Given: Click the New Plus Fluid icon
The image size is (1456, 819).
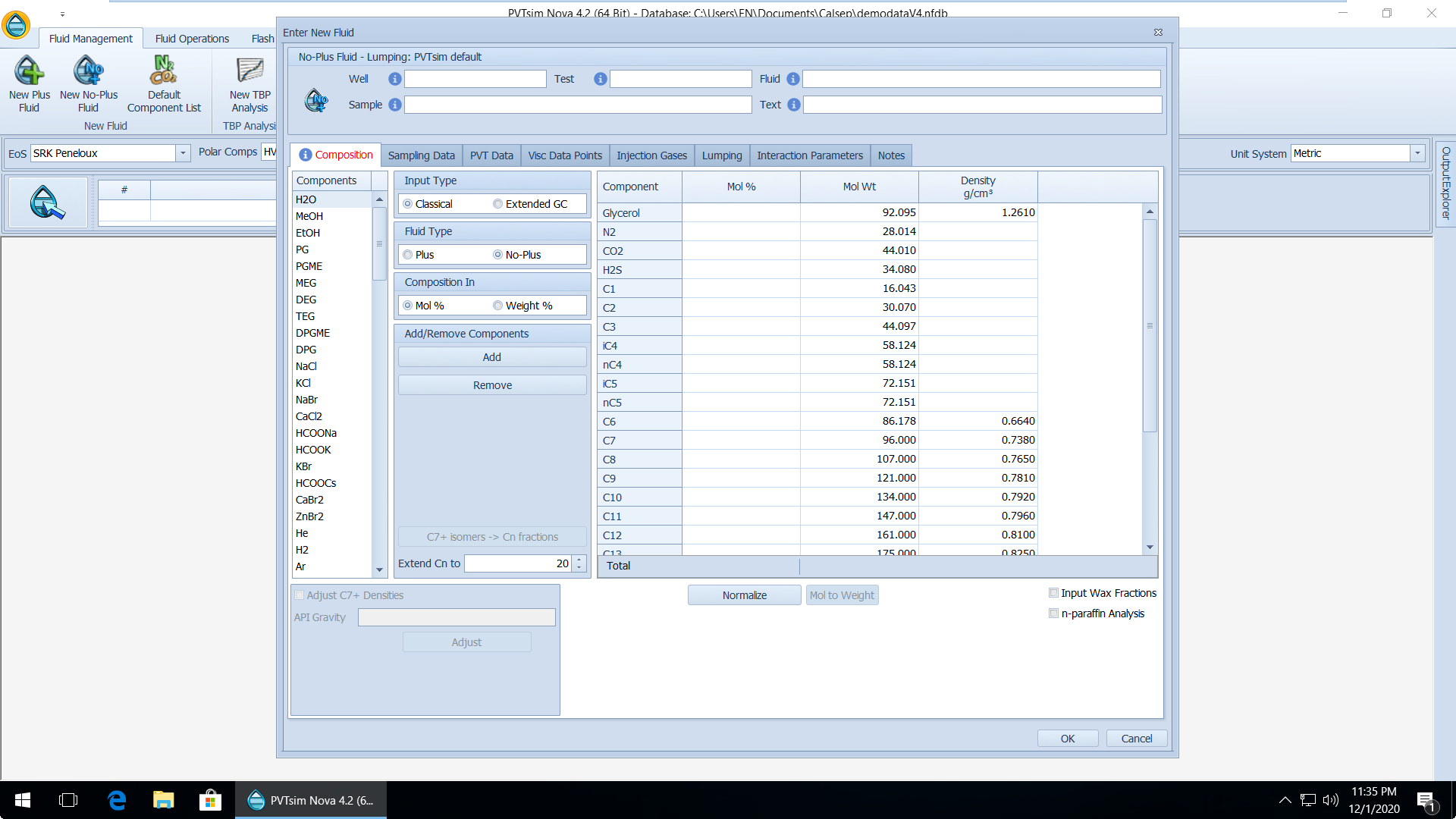Looking at the screenshot, I should [x=30, y=71].
